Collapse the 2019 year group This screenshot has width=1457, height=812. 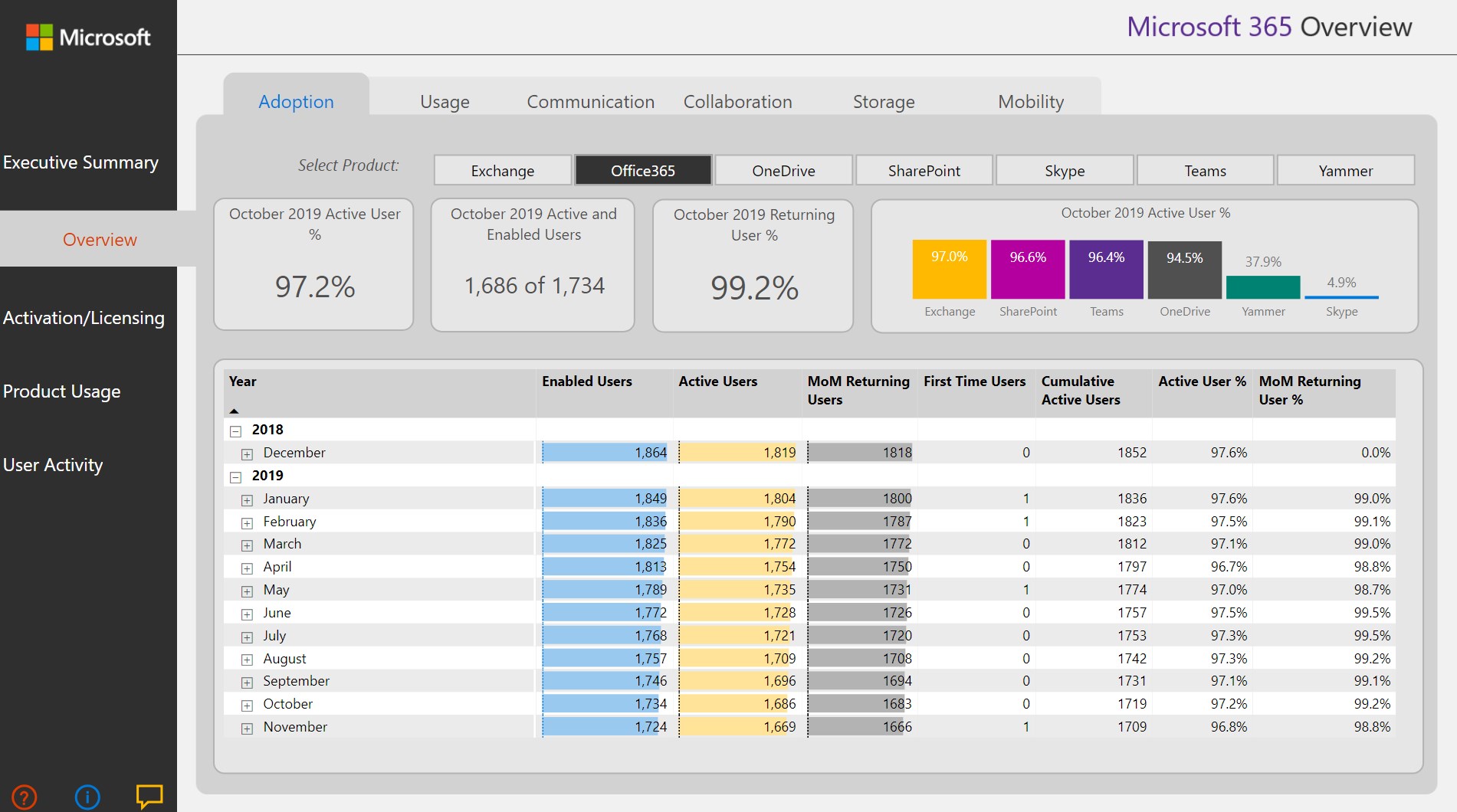[x=236, y=477]
